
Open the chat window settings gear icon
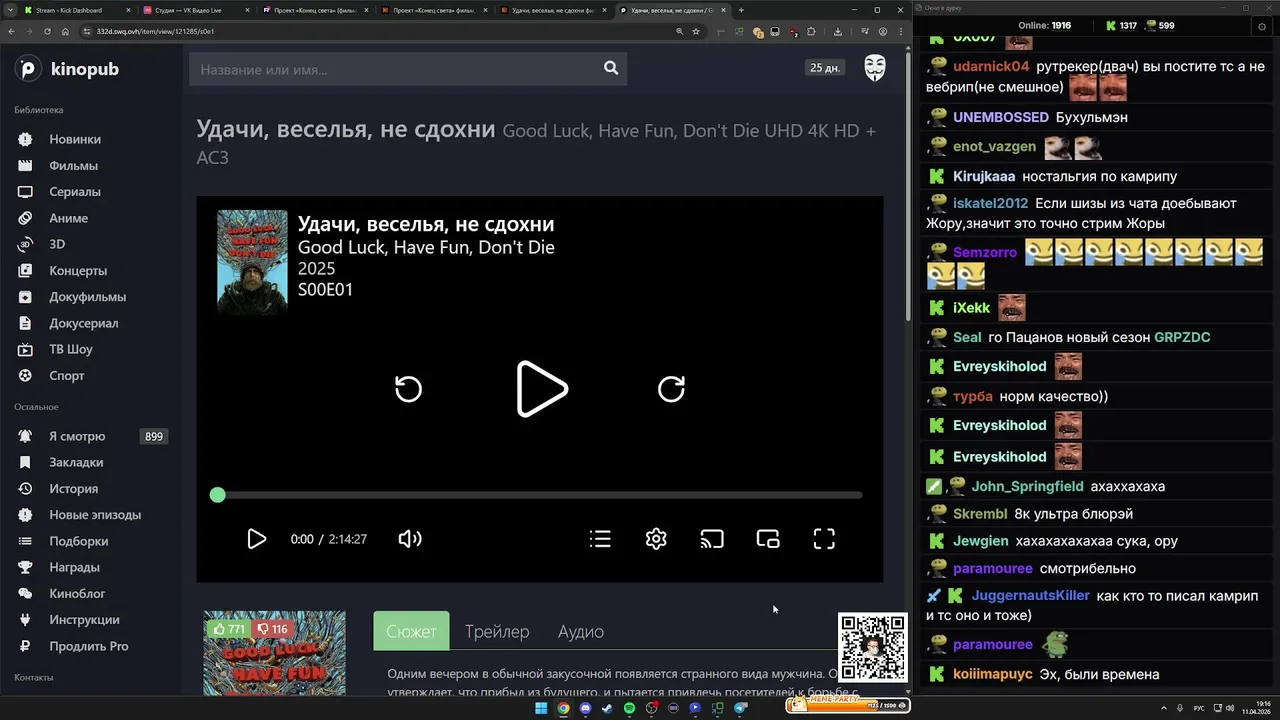click(1262, 26)
